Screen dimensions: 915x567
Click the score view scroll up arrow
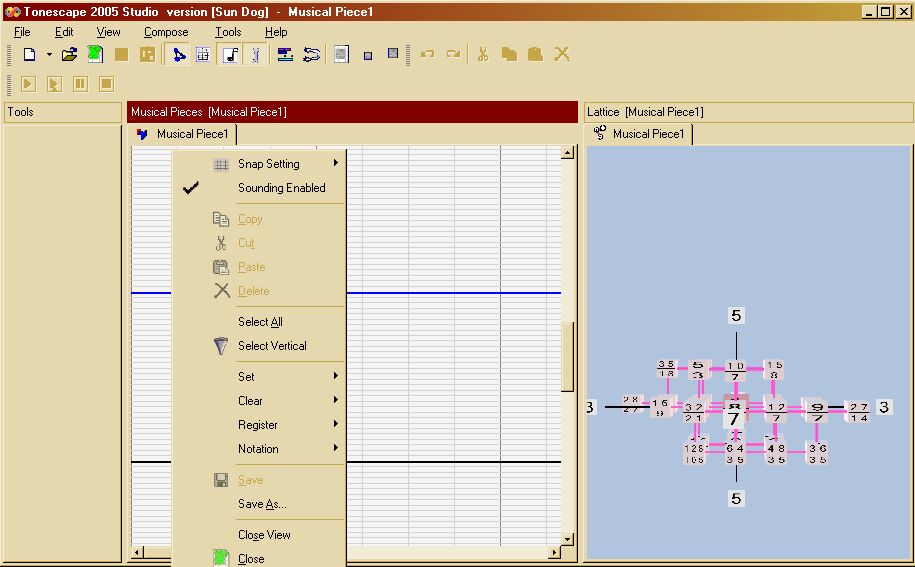point(567,153)
